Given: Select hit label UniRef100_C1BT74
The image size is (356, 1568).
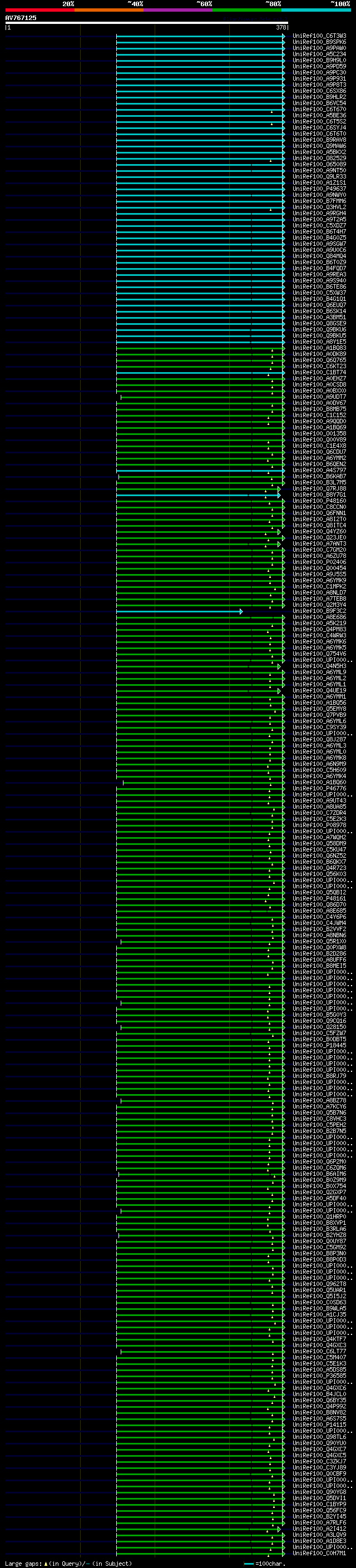Looking at the screenshot, I should click(x=319, y=373).
